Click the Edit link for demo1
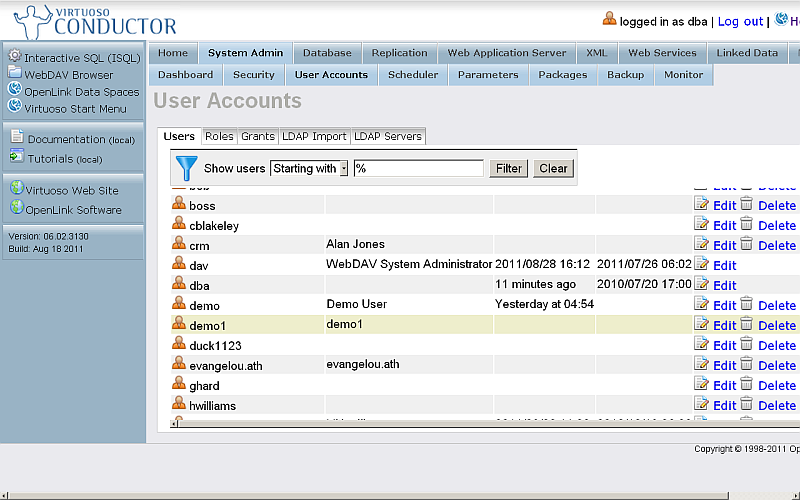 (x=724, y=326)
